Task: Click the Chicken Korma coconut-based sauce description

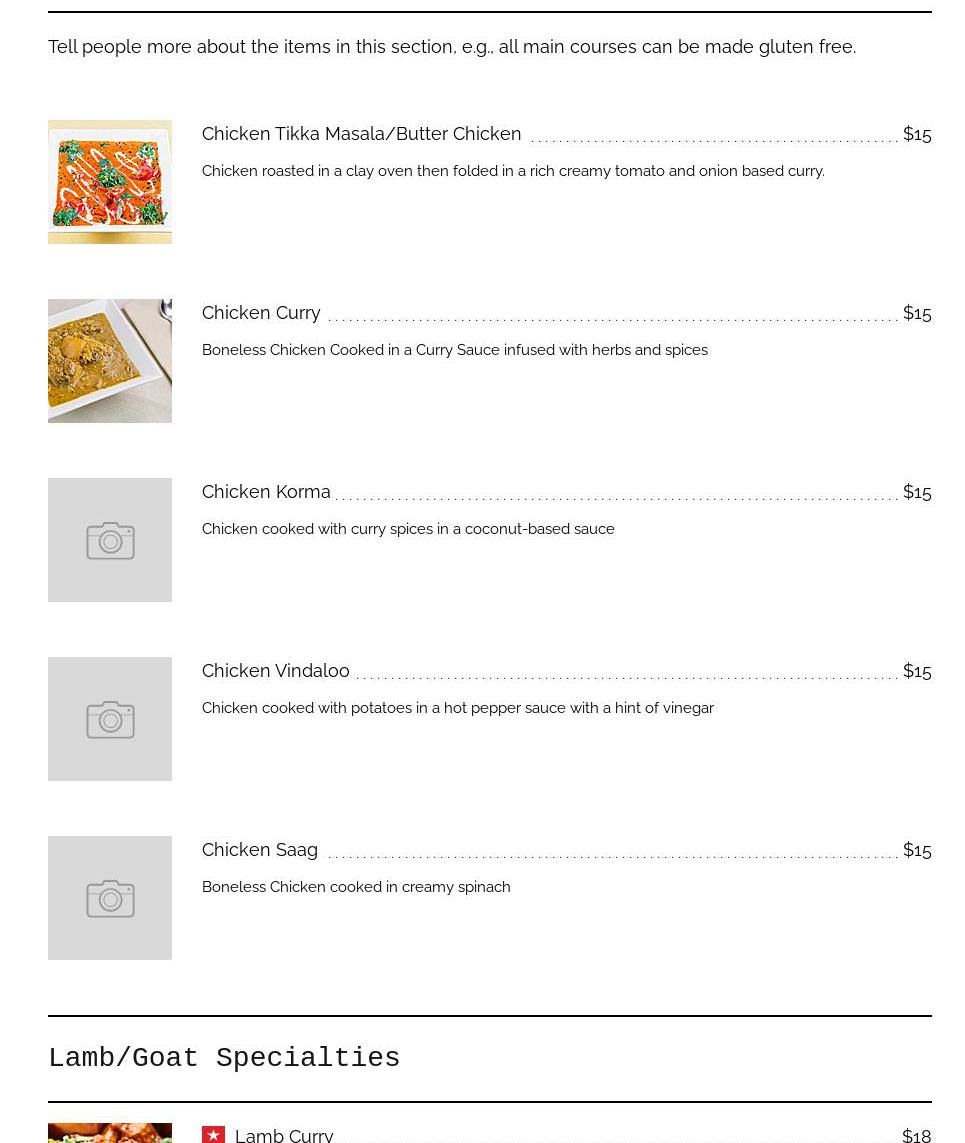Action: coord(408,529)
